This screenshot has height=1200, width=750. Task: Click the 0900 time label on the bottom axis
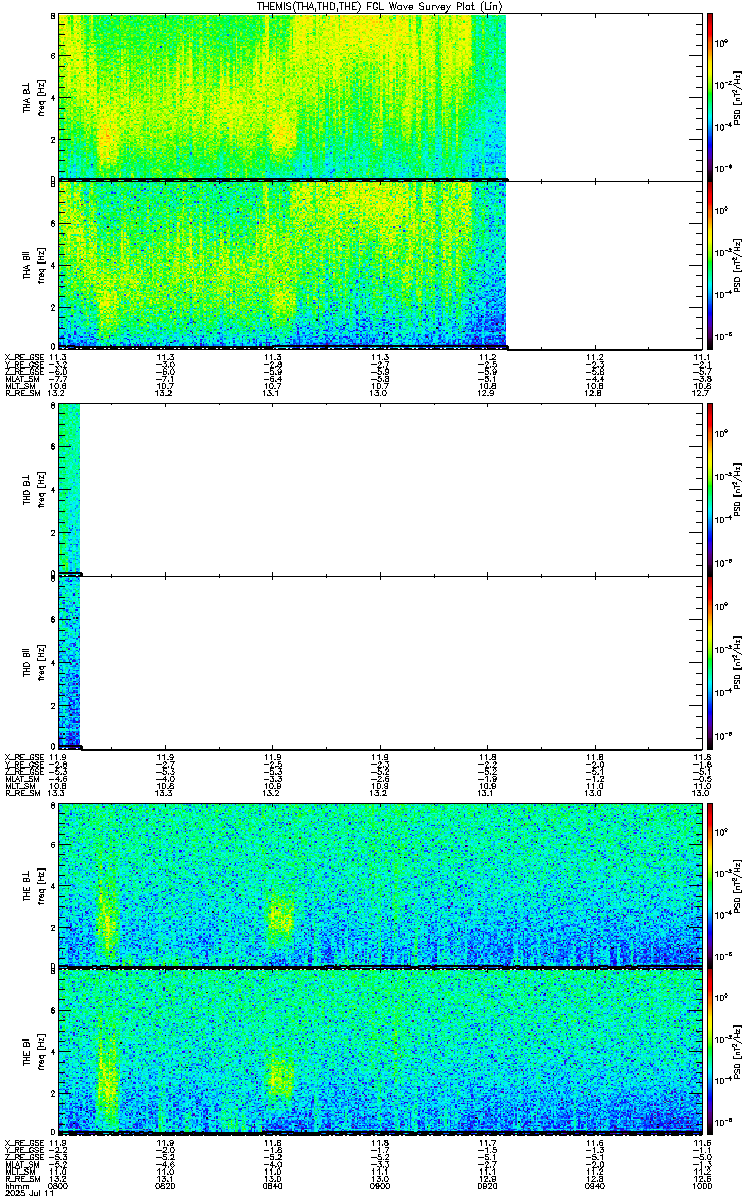tap(380, 1184)
